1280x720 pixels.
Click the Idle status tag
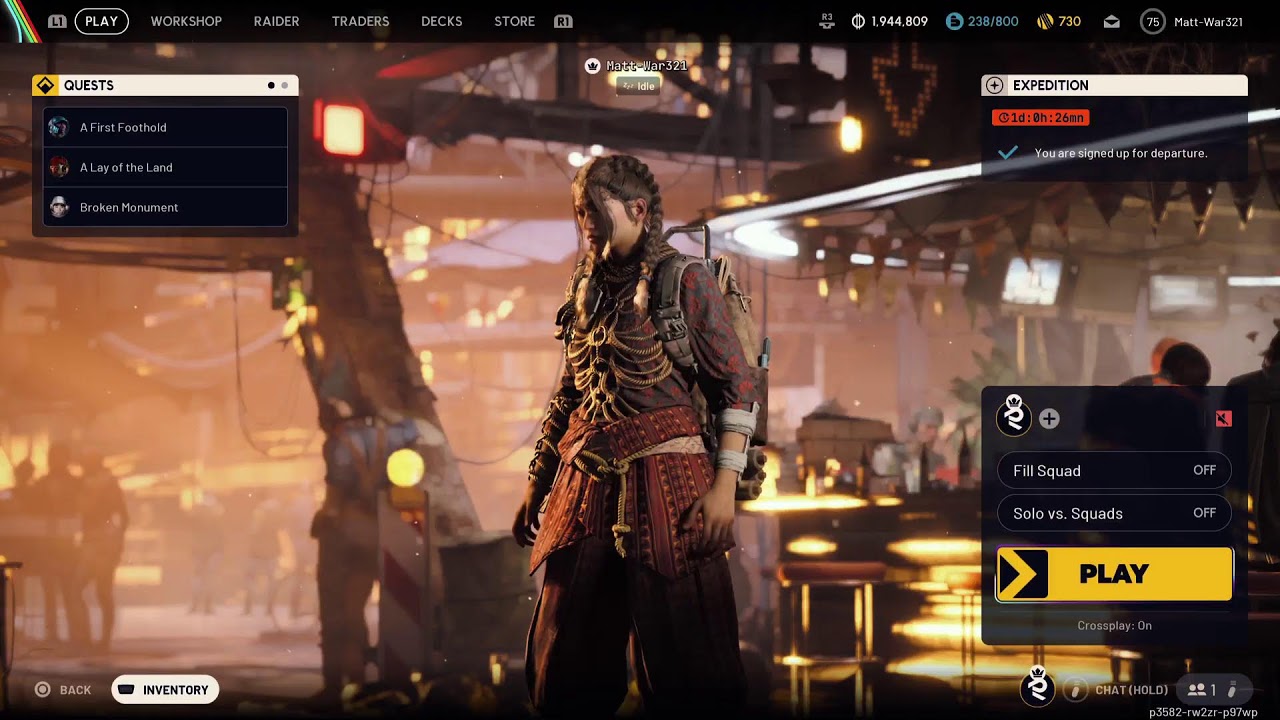[640, 86]
